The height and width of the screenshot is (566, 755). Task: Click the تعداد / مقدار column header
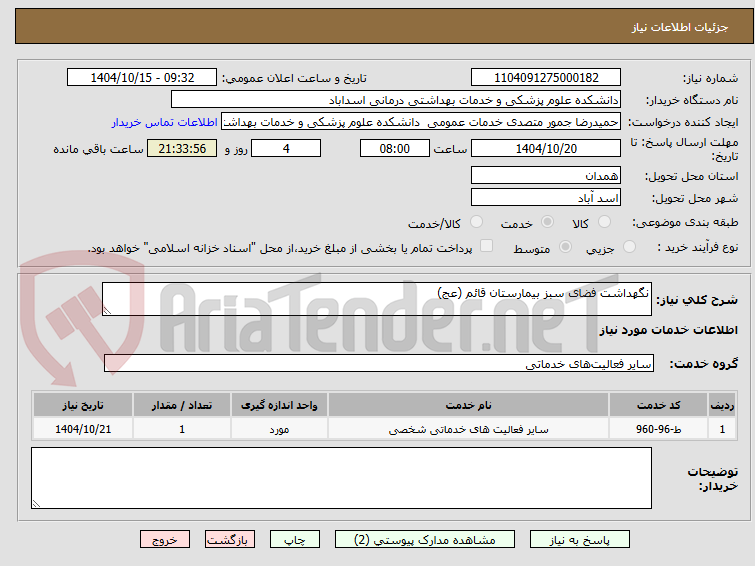182,405
